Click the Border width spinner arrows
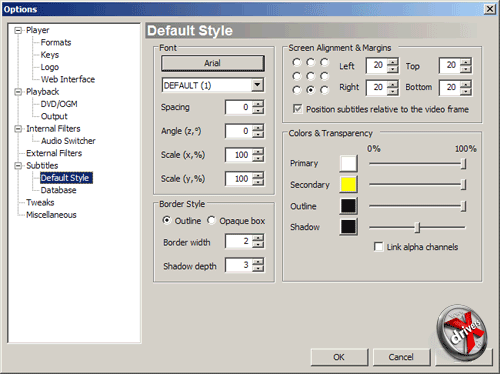Screen dimensions: 500x374 [258, 241]
